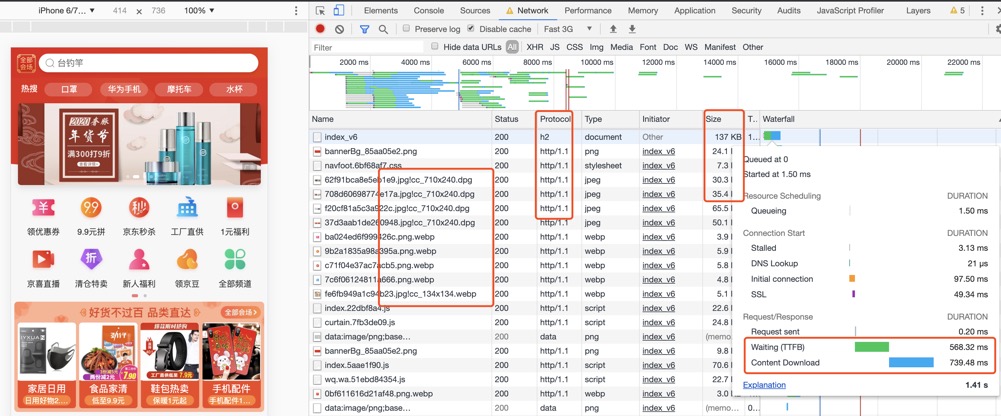Screen dimensions: 1001x416
Task: Toggle device toolbar icon in DevTools
Action: [x=339, y=10]
